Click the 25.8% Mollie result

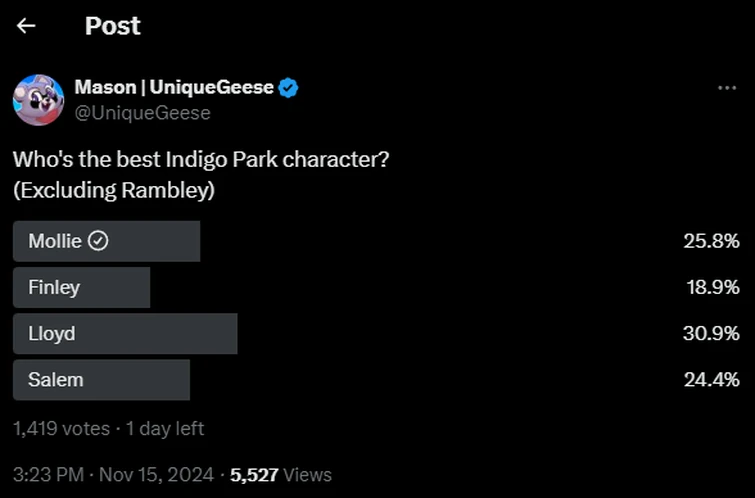pos(711,241)
